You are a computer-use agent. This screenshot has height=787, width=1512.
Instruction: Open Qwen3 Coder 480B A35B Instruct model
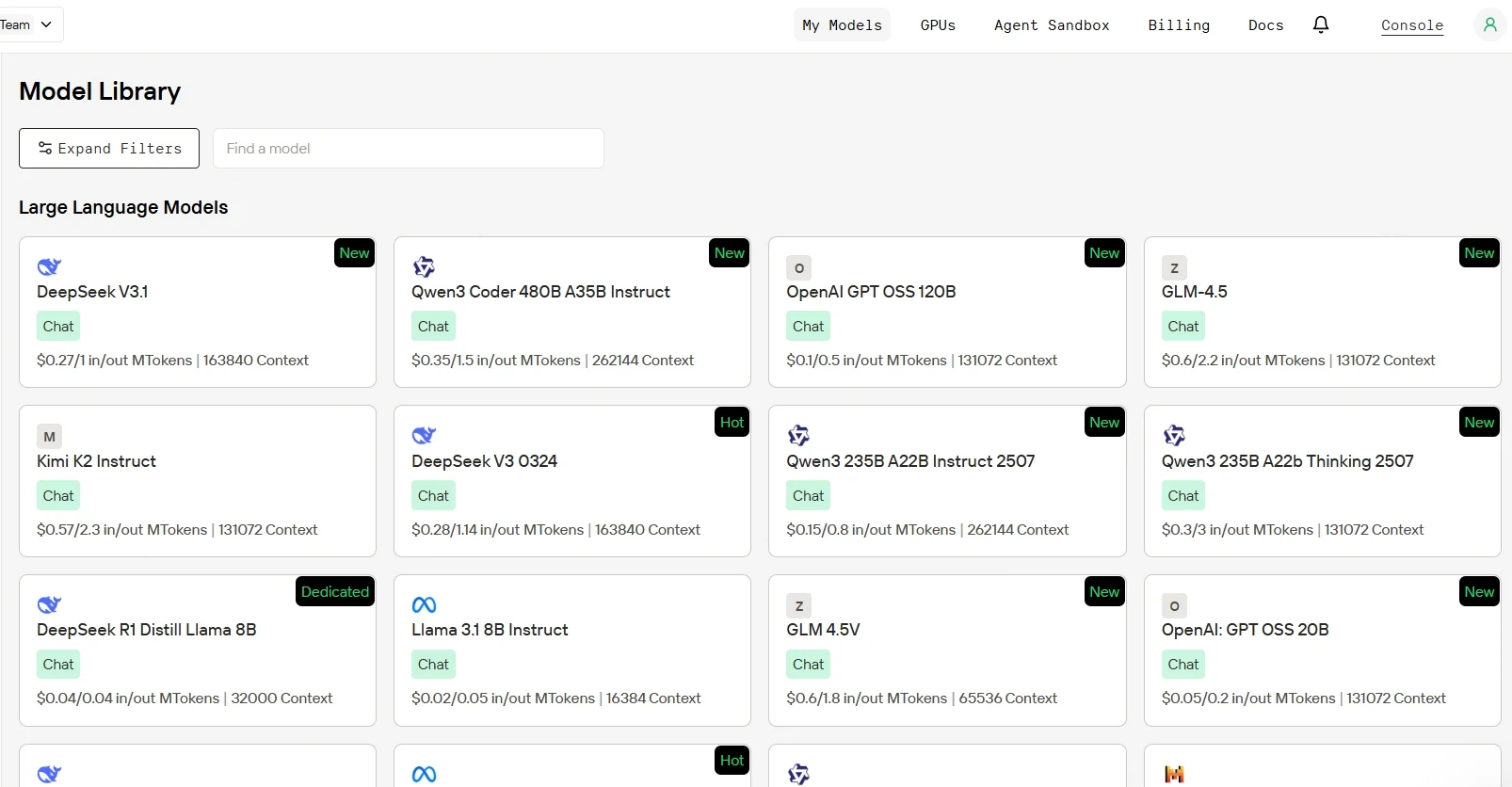[540, 292]
